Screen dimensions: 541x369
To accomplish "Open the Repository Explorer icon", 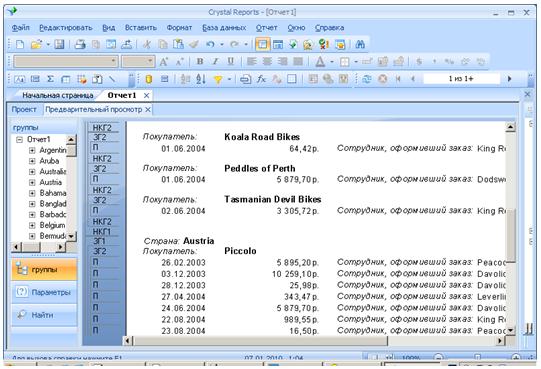I will tap(308, 45).
